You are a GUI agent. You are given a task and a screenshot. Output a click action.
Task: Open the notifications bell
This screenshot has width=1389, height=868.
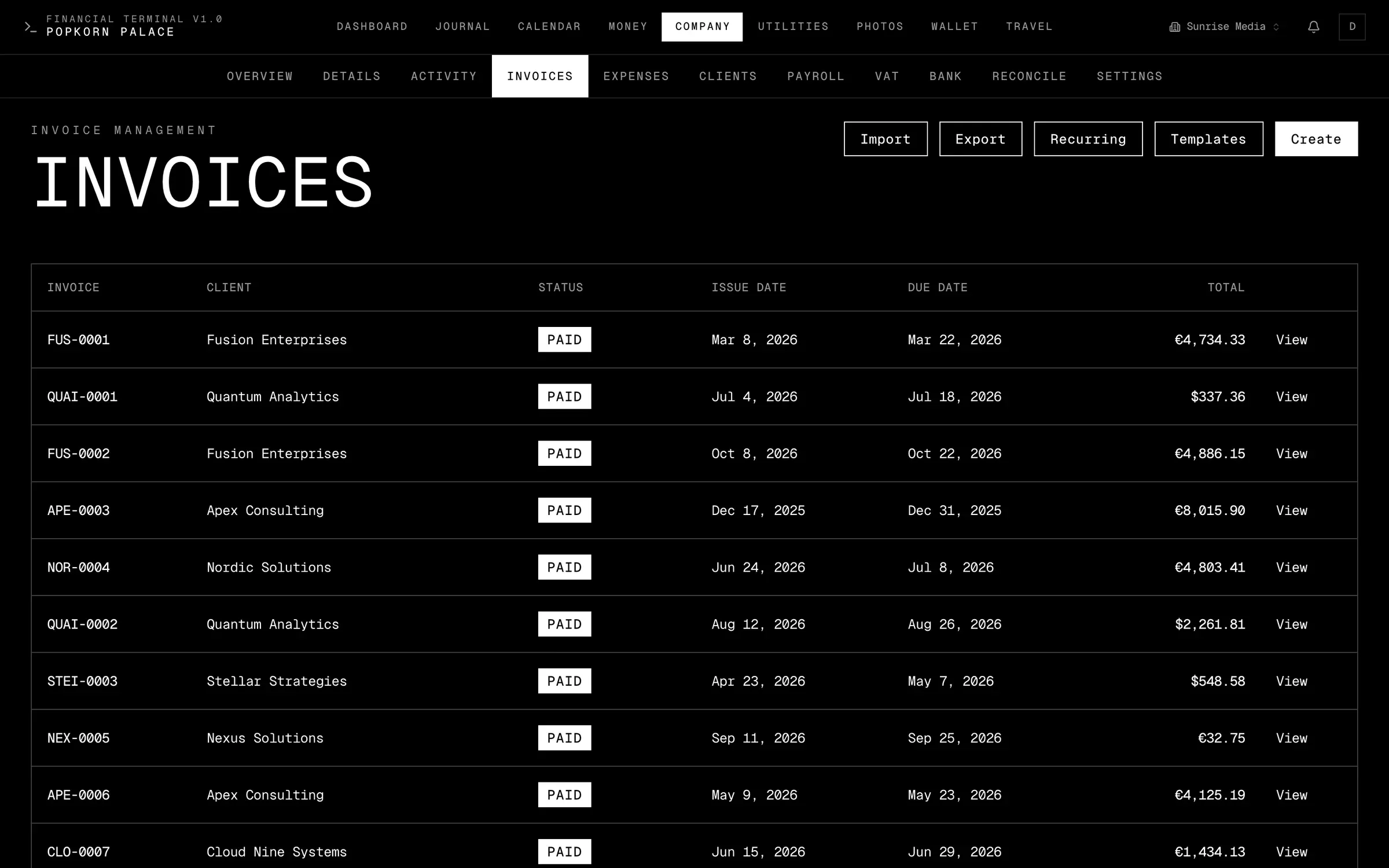coord(1313,27)
